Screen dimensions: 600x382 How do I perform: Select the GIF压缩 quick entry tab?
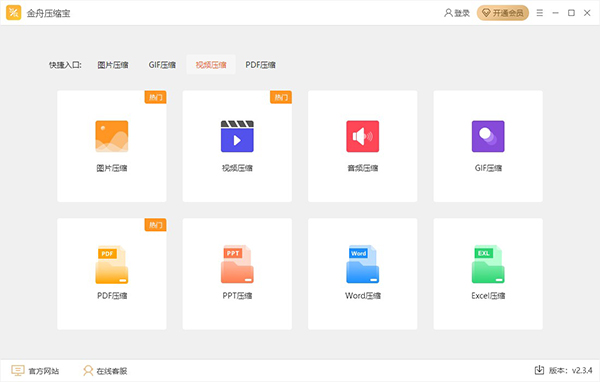(162, 65)
